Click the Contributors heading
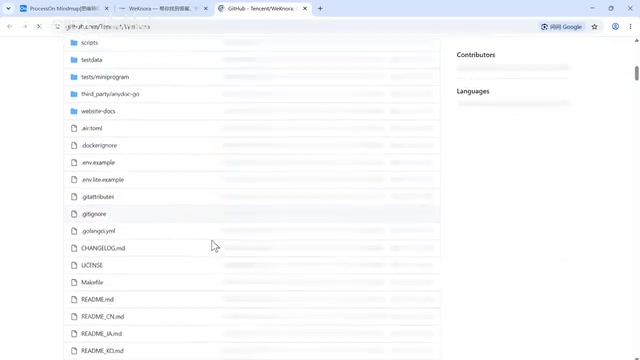640x360 pixels. click(x=476, y=55)
